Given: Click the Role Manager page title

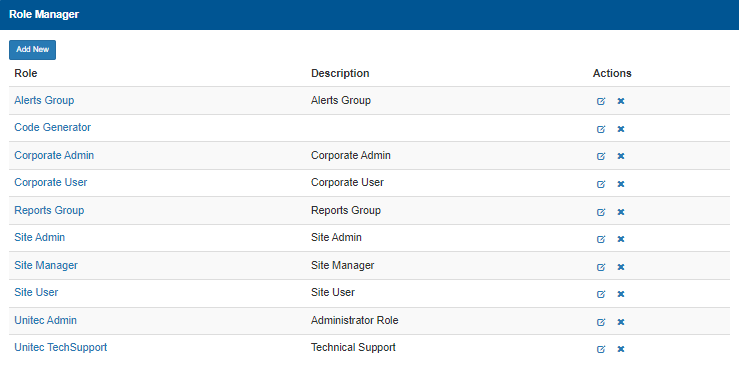Looking at the screenshot, I should [x=44, y=15].
